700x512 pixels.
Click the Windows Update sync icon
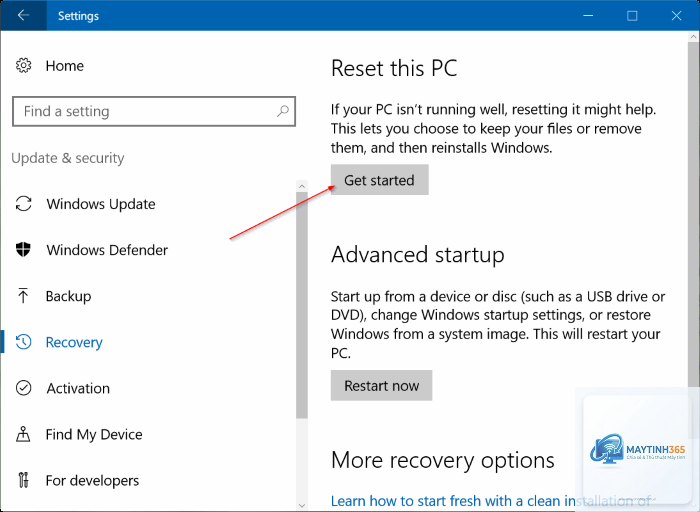coord(23,204)
